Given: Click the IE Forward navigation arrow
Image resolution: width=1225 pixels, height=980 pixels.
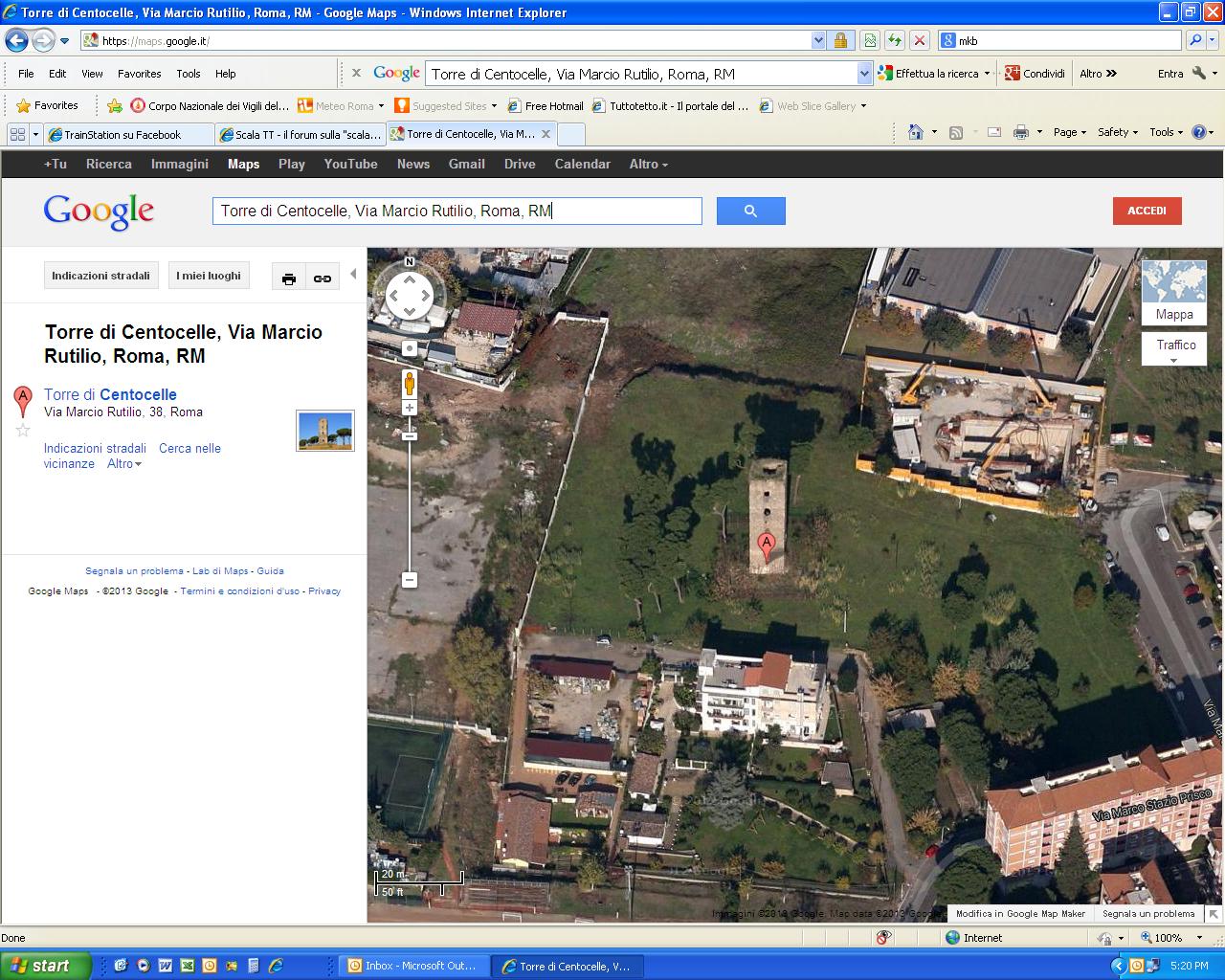Looking at the screenshot, I should (43, 40).
